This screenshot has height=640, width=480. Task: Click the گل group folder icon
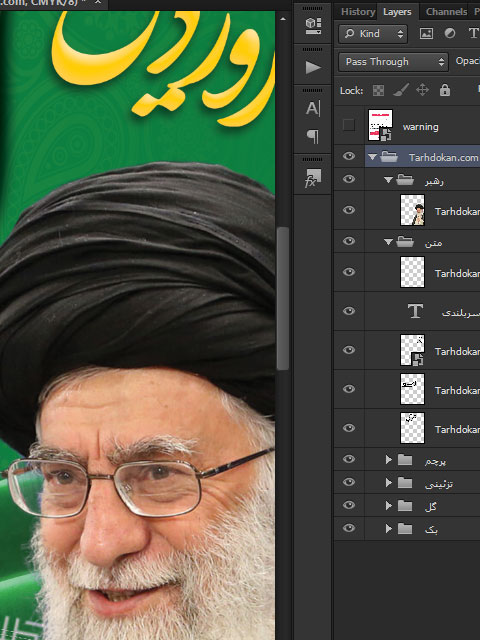(x=404, y=506)
